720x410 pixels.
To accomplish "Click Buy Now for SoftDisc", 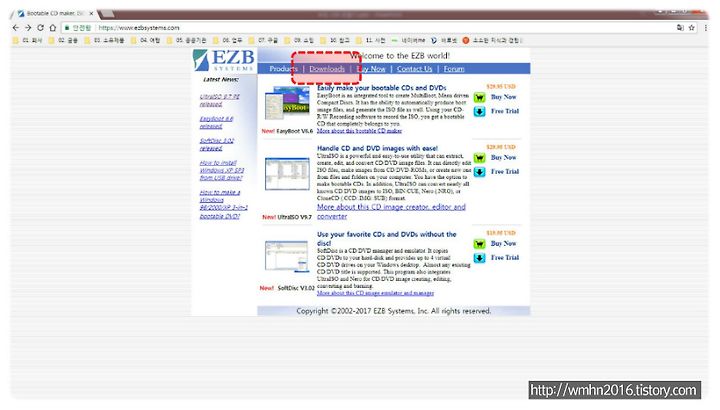I will 504,243.
